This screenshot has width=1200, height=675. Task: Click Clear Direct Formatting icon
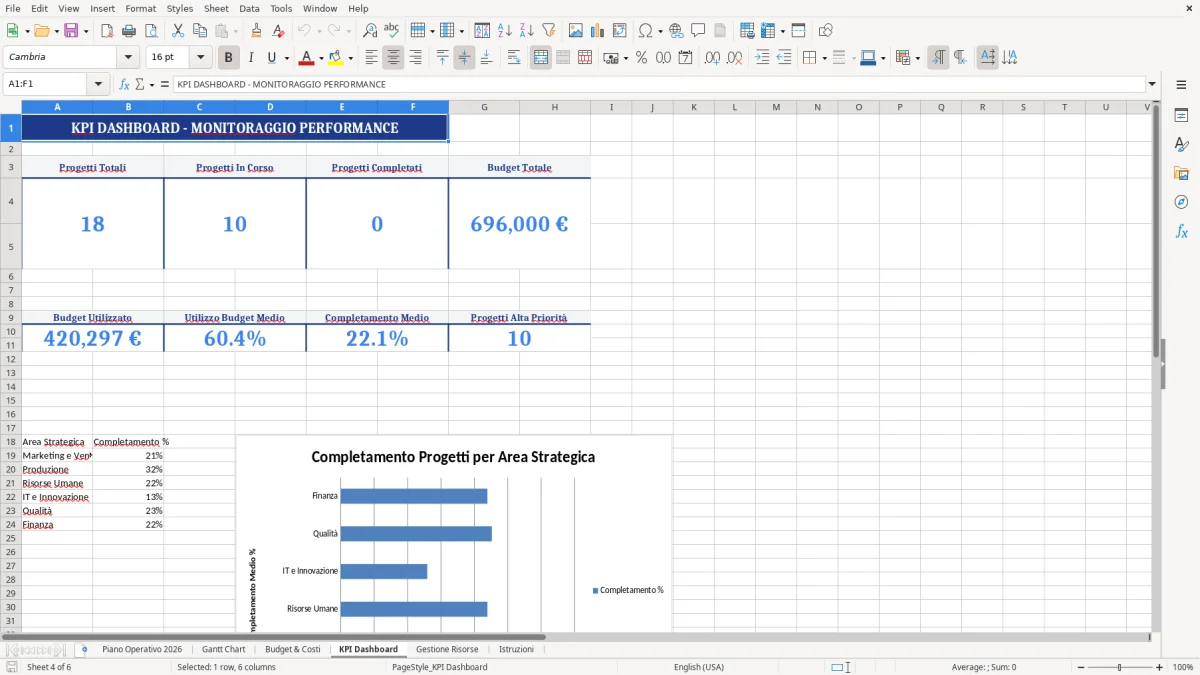[x=278, y=31]
